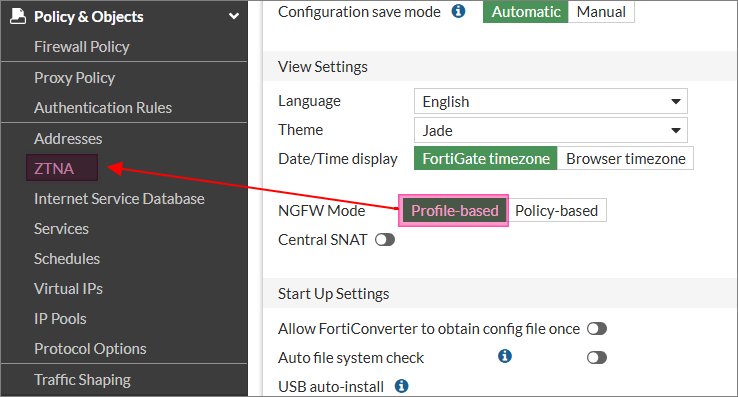Click the Date/Time display label
738x397 pixels.
pos(338,159)
